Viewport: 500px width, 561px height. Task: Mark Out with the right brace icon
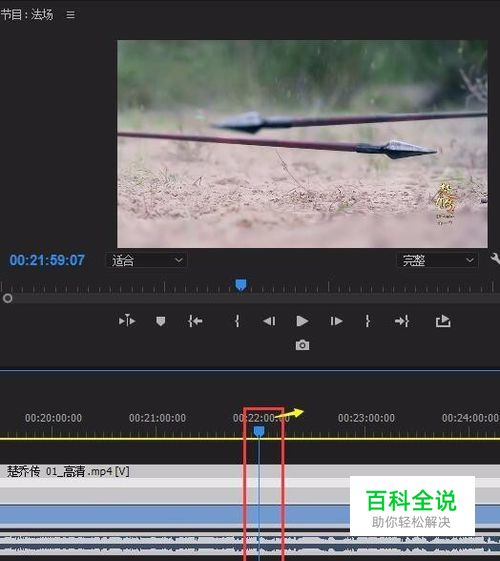point(367,321)
